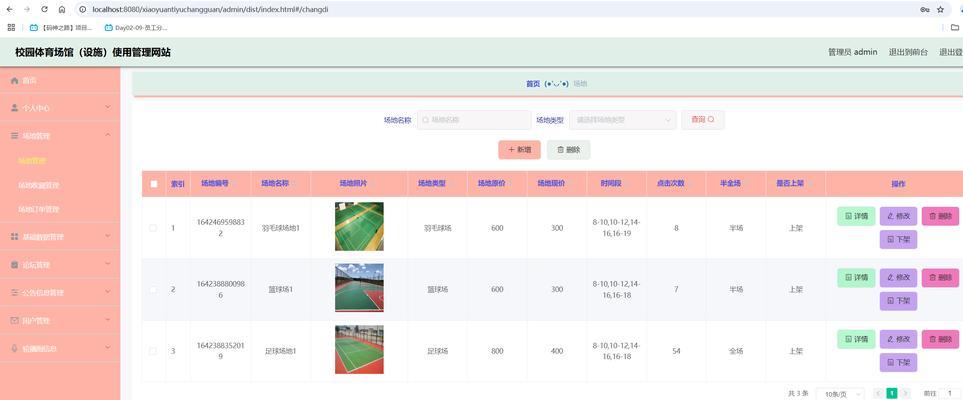
Task: View 详情 for 羽毛球场地1
Action: coord(856,216)
